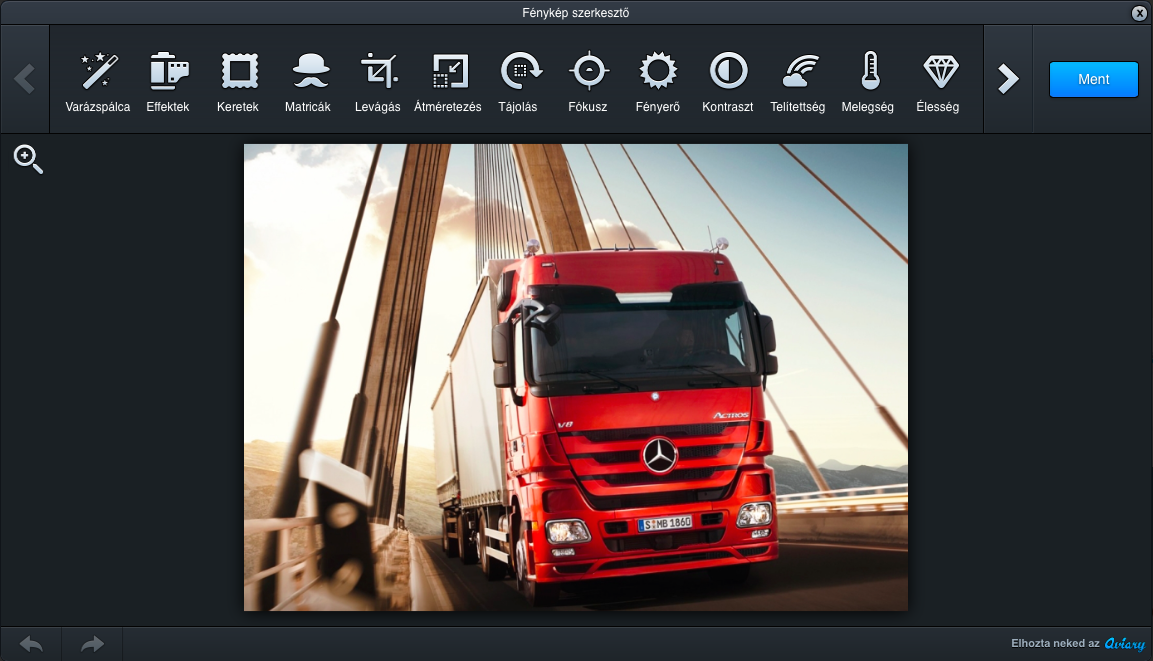
Task: Open the Kontraszt contrast tool
Action: coord(728,82)
